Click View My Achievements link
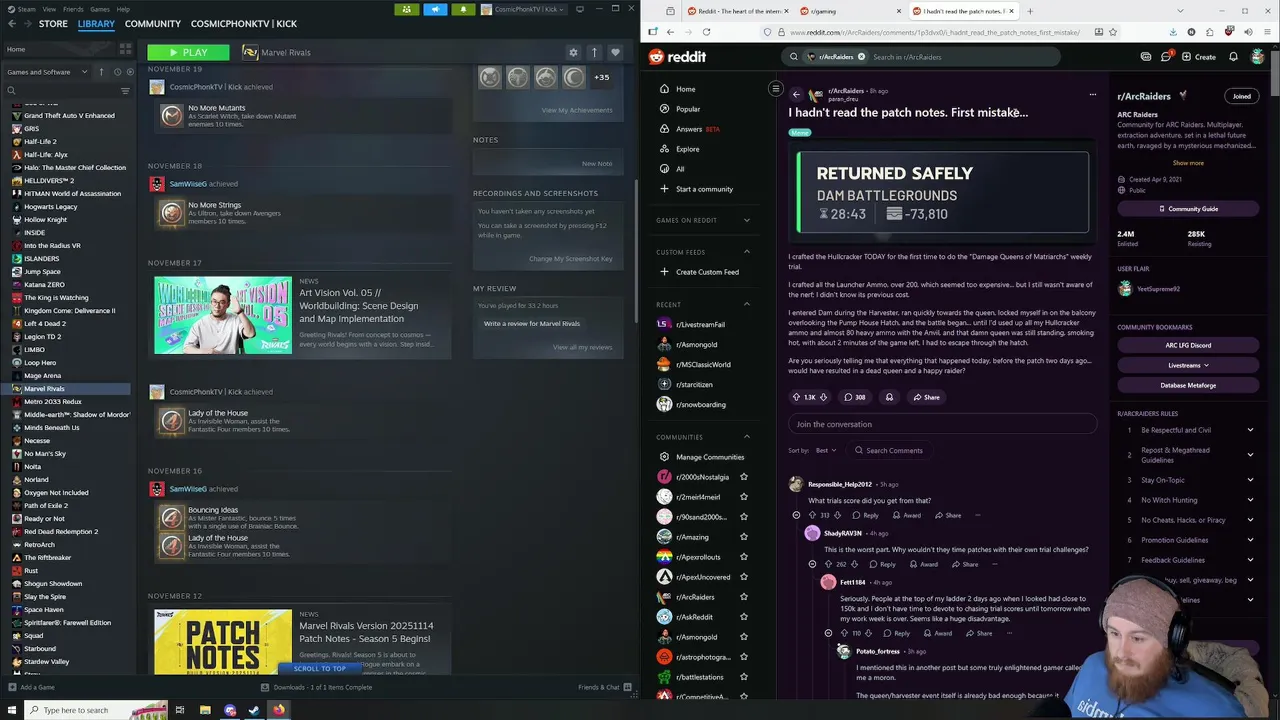 click(576, 110)
